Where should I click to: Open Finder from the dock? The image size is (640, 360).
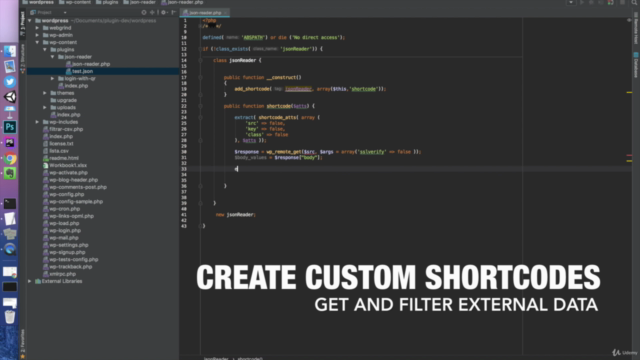[10, 51]
